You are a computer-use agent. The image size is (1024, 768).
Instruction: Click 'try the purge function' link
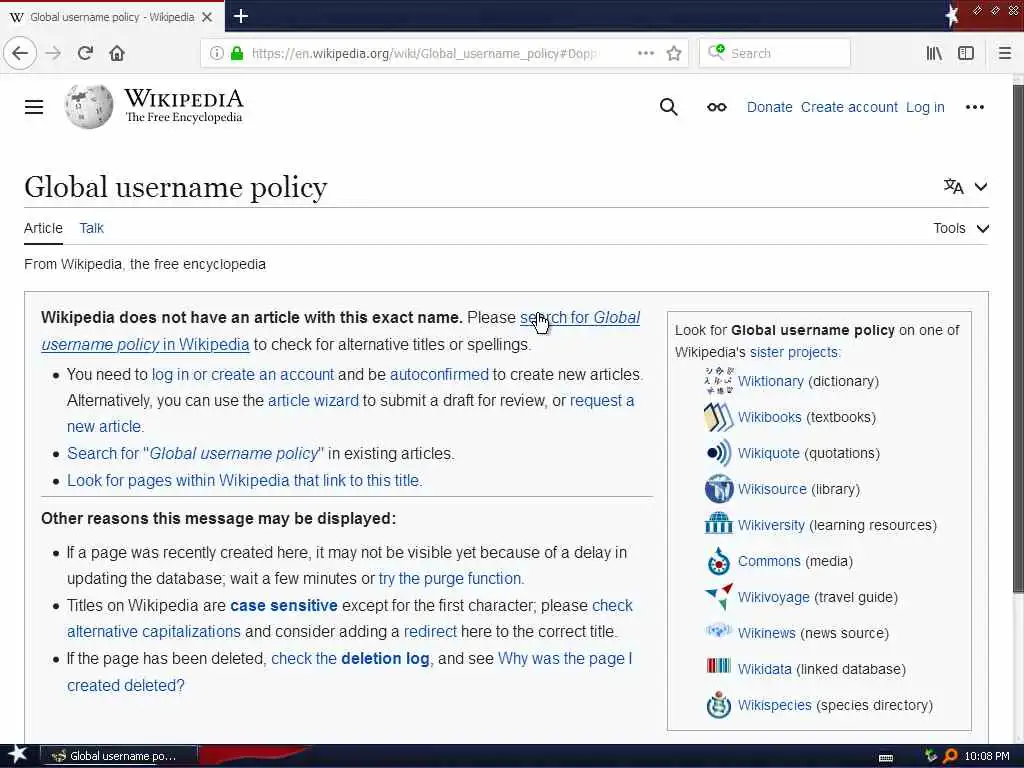[451, 578]
